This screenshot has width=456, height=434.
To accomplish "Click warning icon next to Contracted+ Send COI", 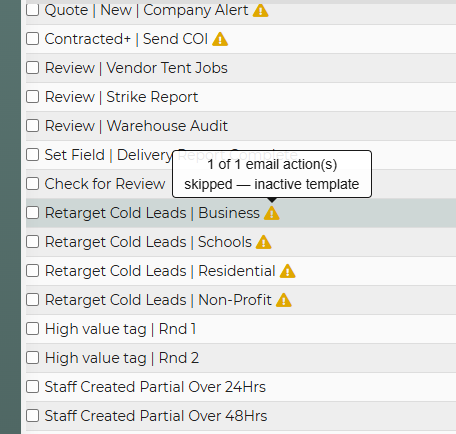I will (x=220, y=39).
